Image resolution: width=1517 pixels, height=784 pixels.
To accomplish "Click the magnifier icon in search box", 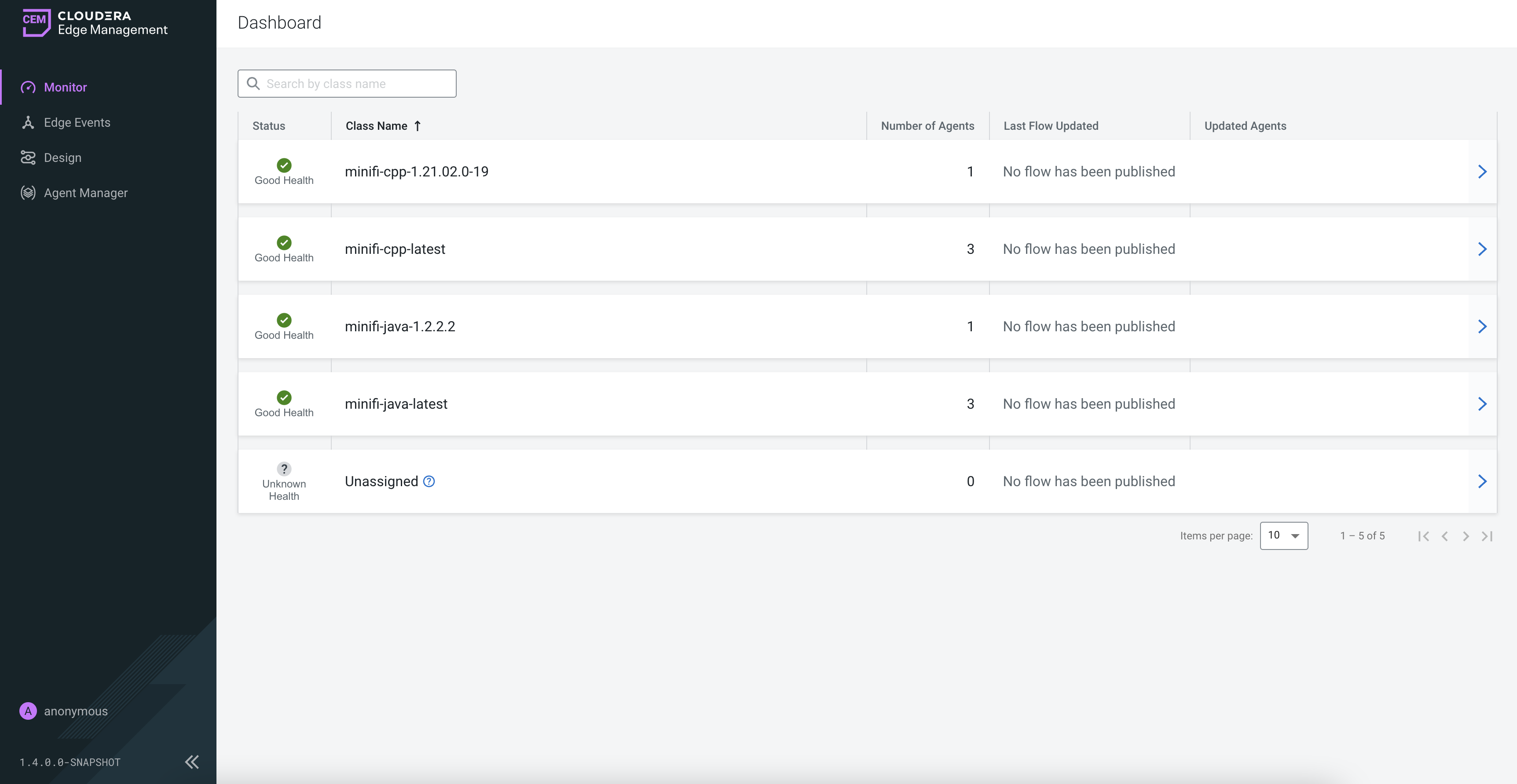I will coord(253,84).
